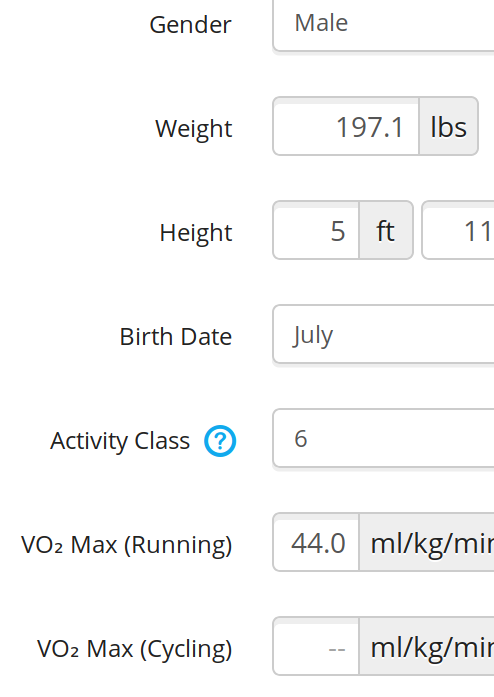Click the Height feet field showing 5
This screenshot has width=494, height=697.
[x=316, y=230]
